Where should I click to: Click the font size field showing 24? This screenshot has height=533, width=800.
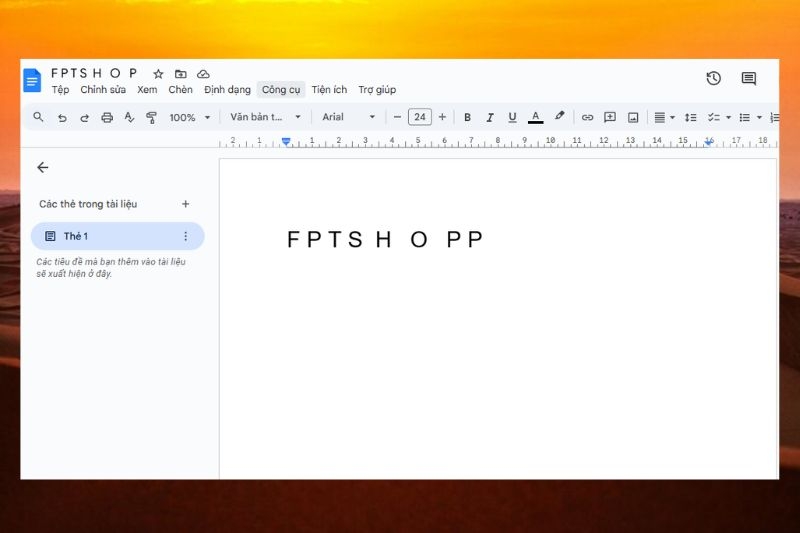point(420,117)
